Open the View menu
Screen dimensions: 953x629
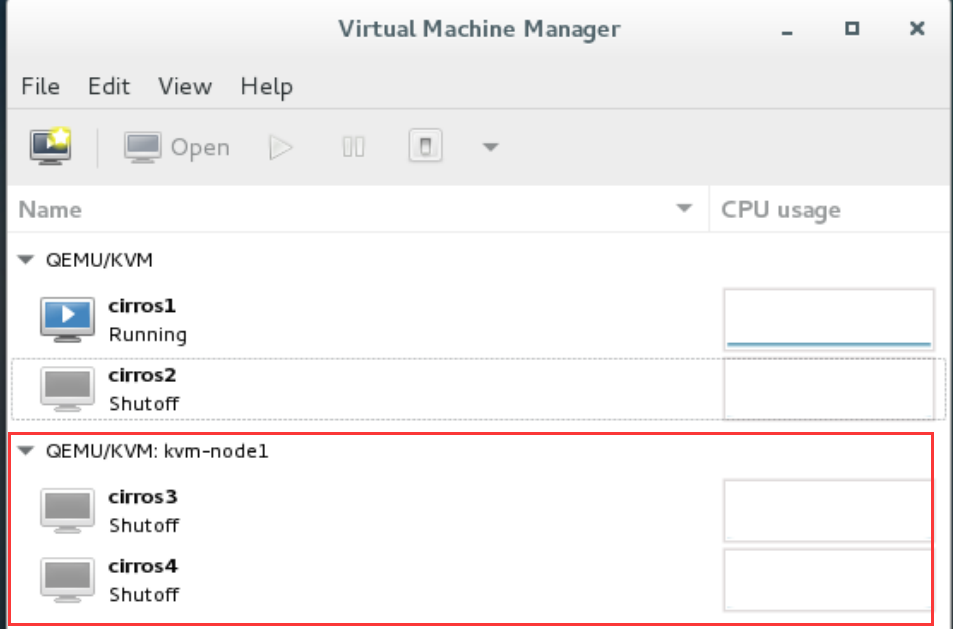185,86
